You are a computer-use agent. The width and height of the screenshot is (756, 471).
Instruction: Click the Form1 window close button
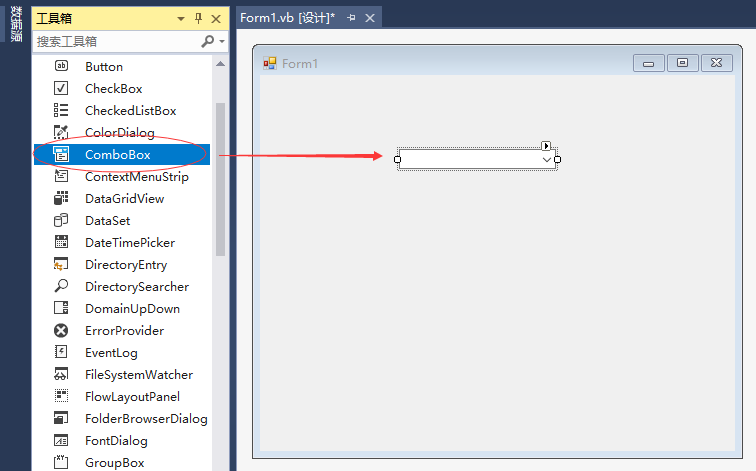716,63
